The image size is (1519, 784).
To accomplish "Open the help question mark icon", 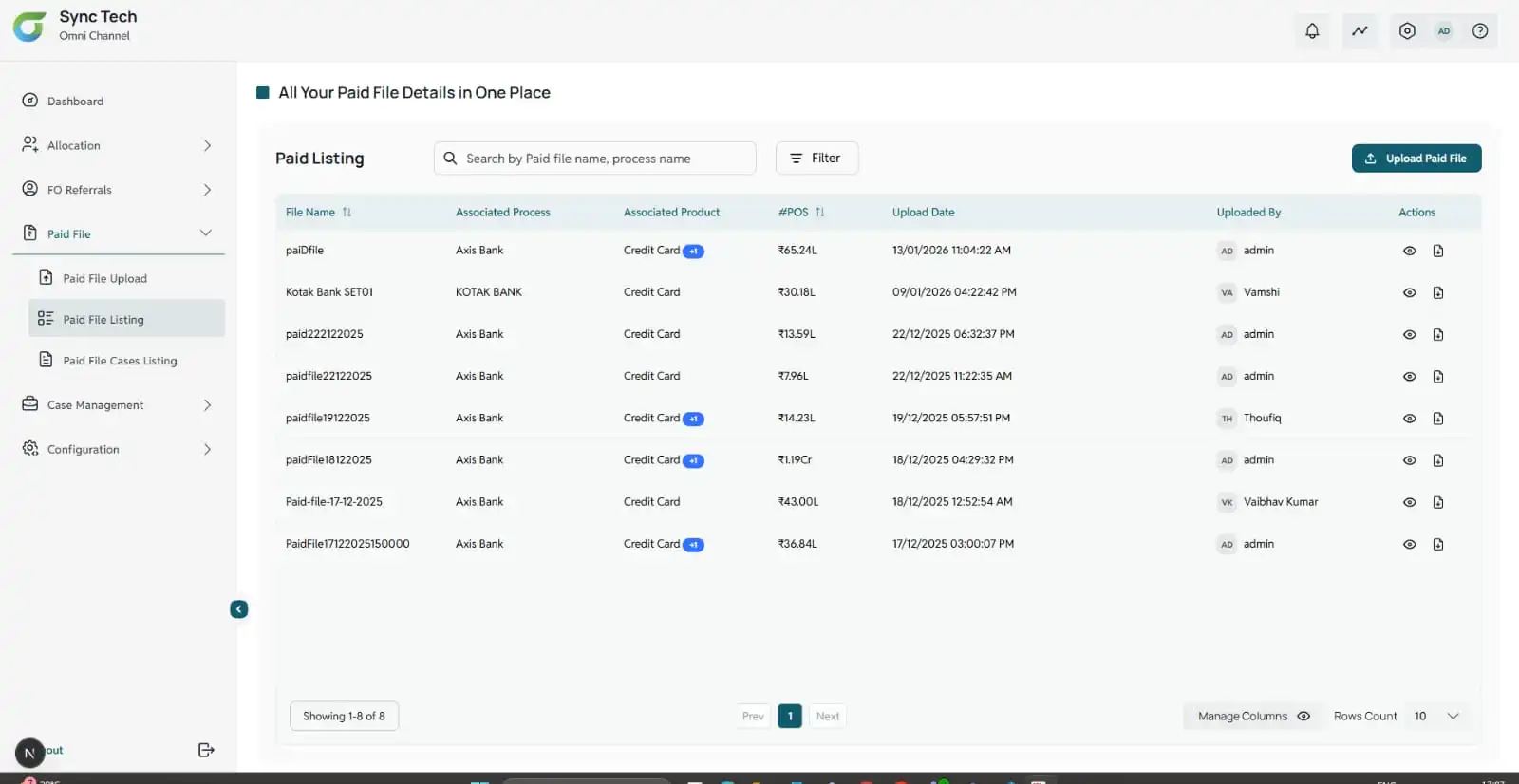I will (1479, 31).
